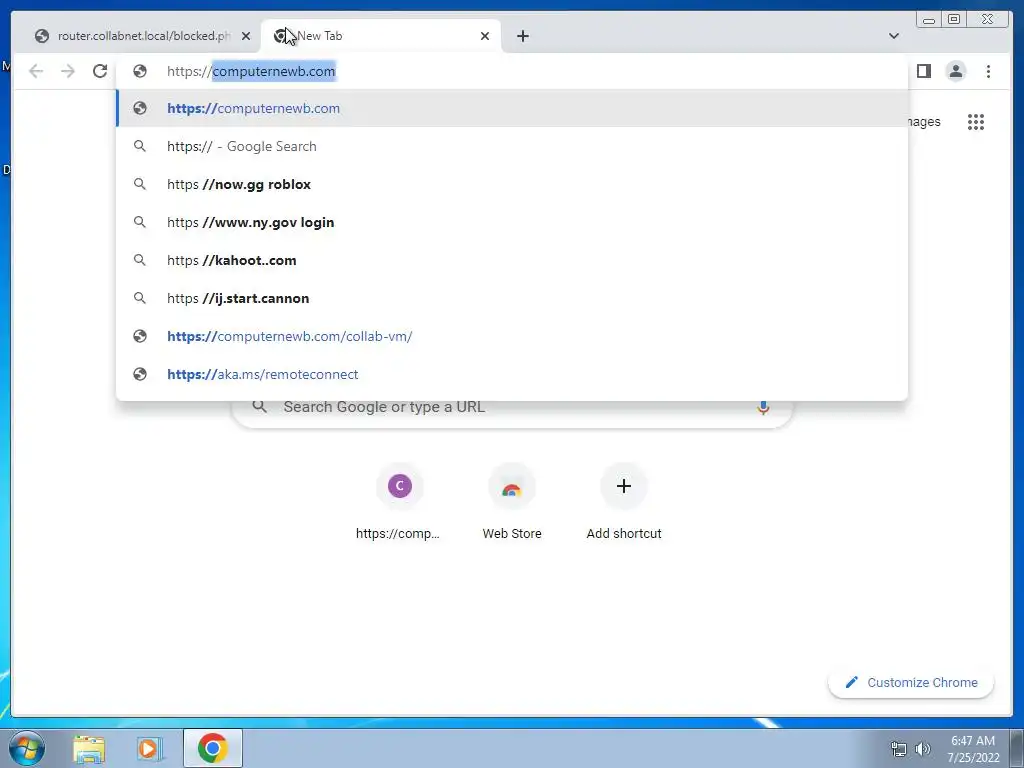The width and height of the screenshot is (1024, 768).
Task: Click the Customize Chrome button
Action: pyautogui.click(x=911, y=682)
